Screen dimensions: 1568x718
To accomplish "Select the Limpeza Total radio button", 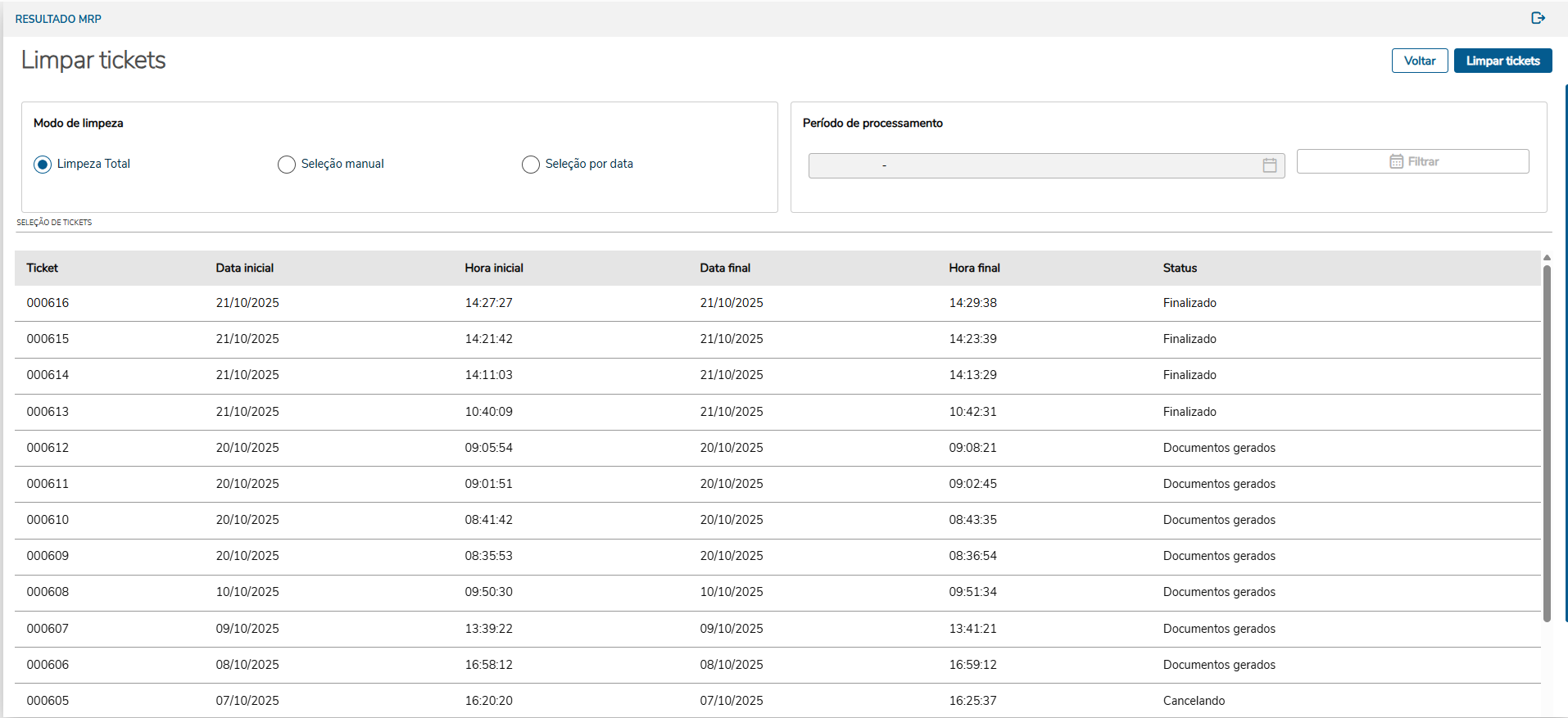I will tap(43, 165).
